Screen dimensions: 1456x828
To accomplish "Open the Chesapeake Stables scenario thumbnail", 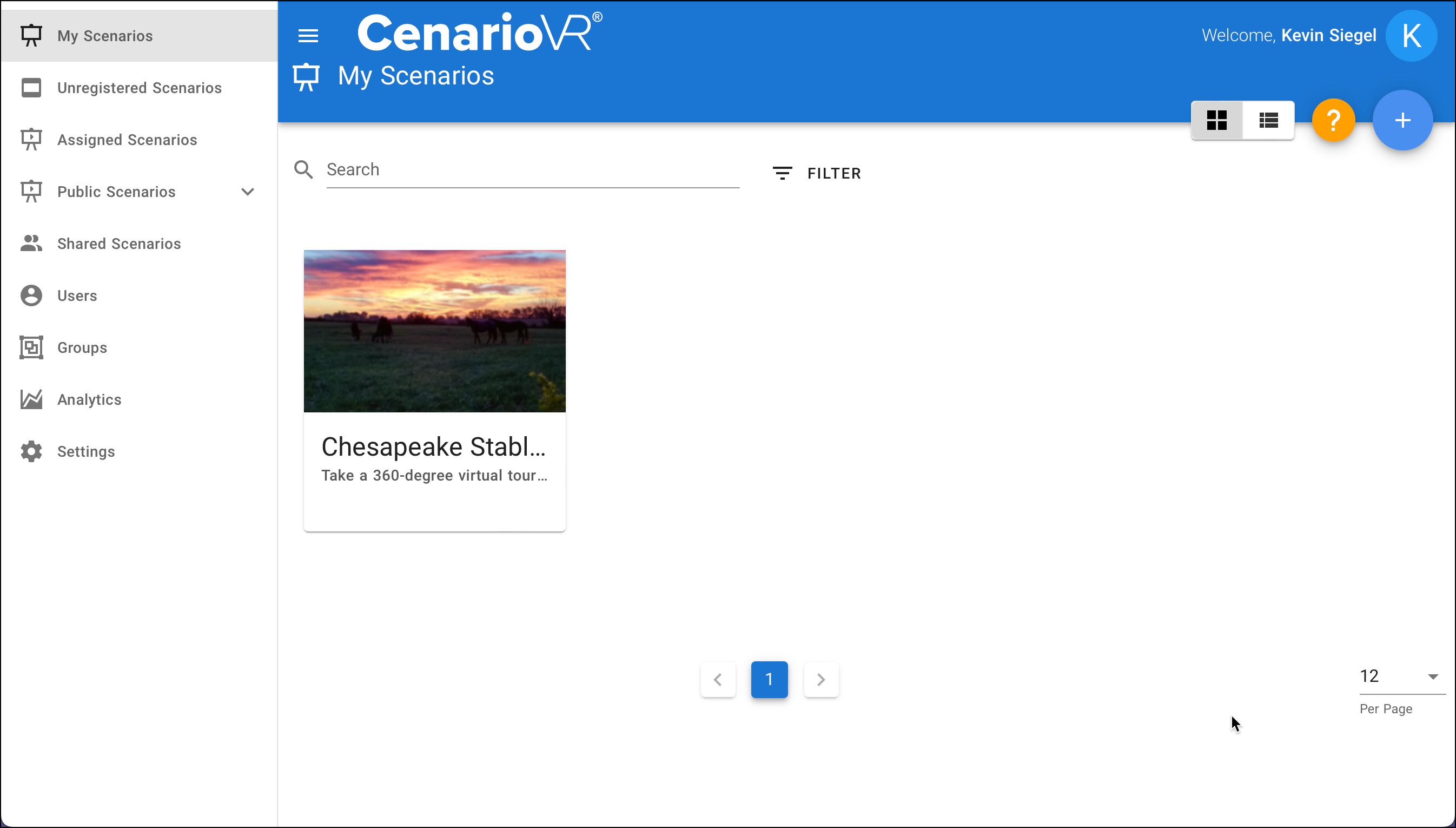I will (434, 331).
